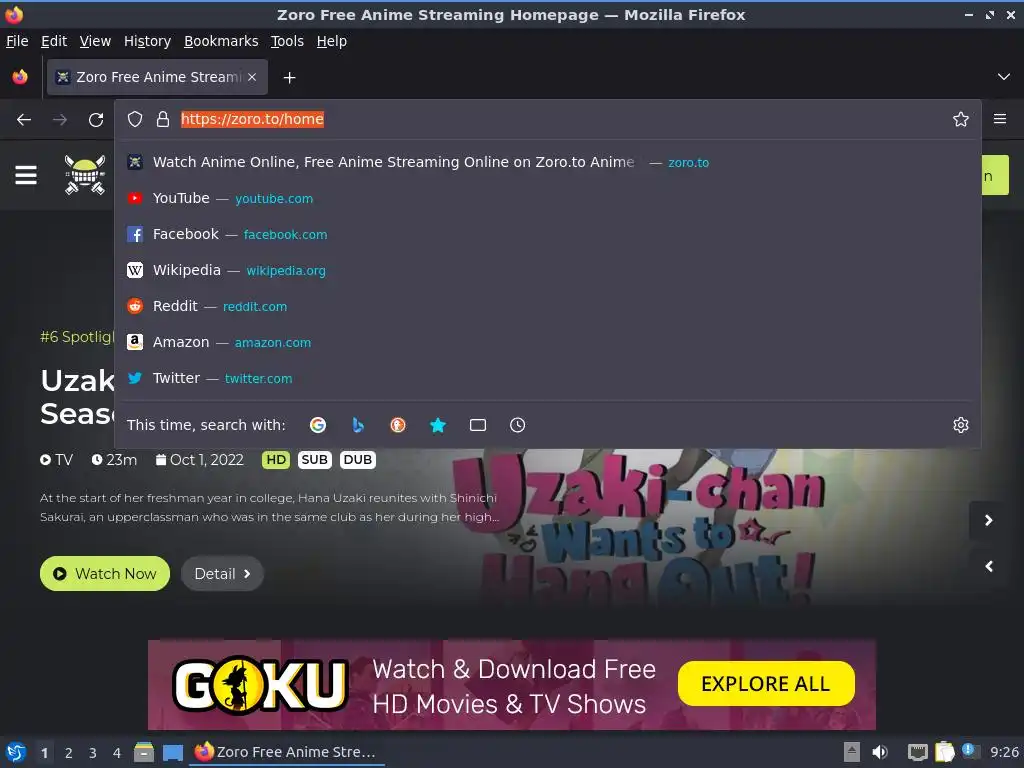Reload the current page

click(x=96, y=120)
